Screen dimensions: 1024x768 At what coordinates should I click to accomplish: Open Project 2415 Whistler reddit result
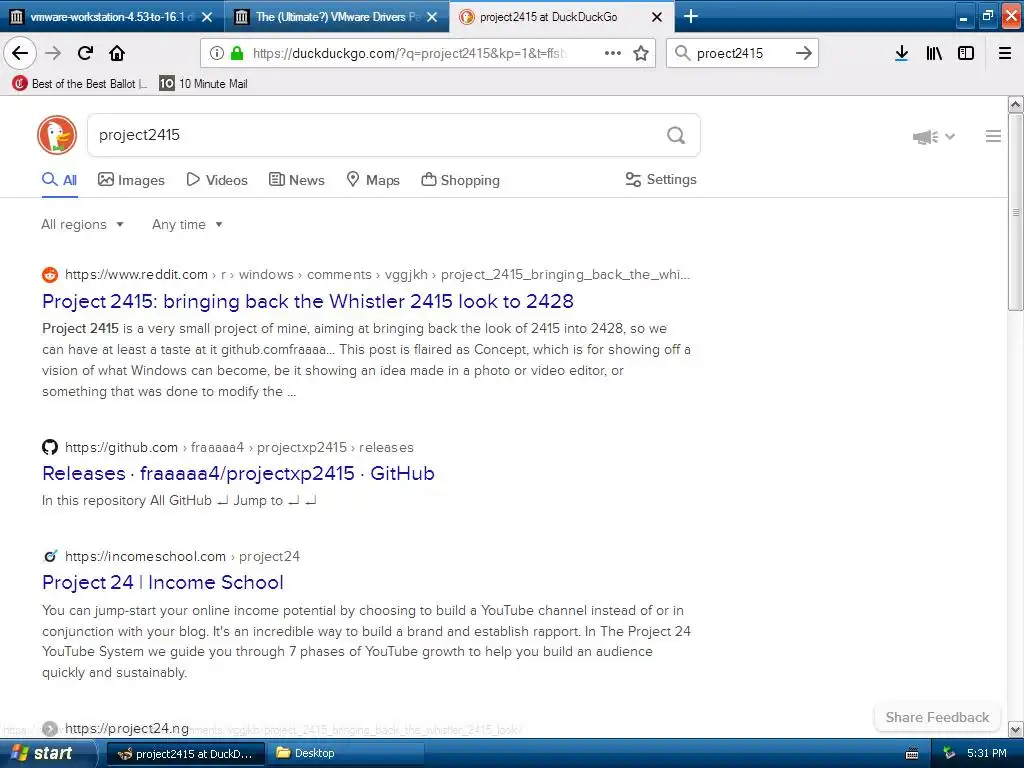point(308,301)
